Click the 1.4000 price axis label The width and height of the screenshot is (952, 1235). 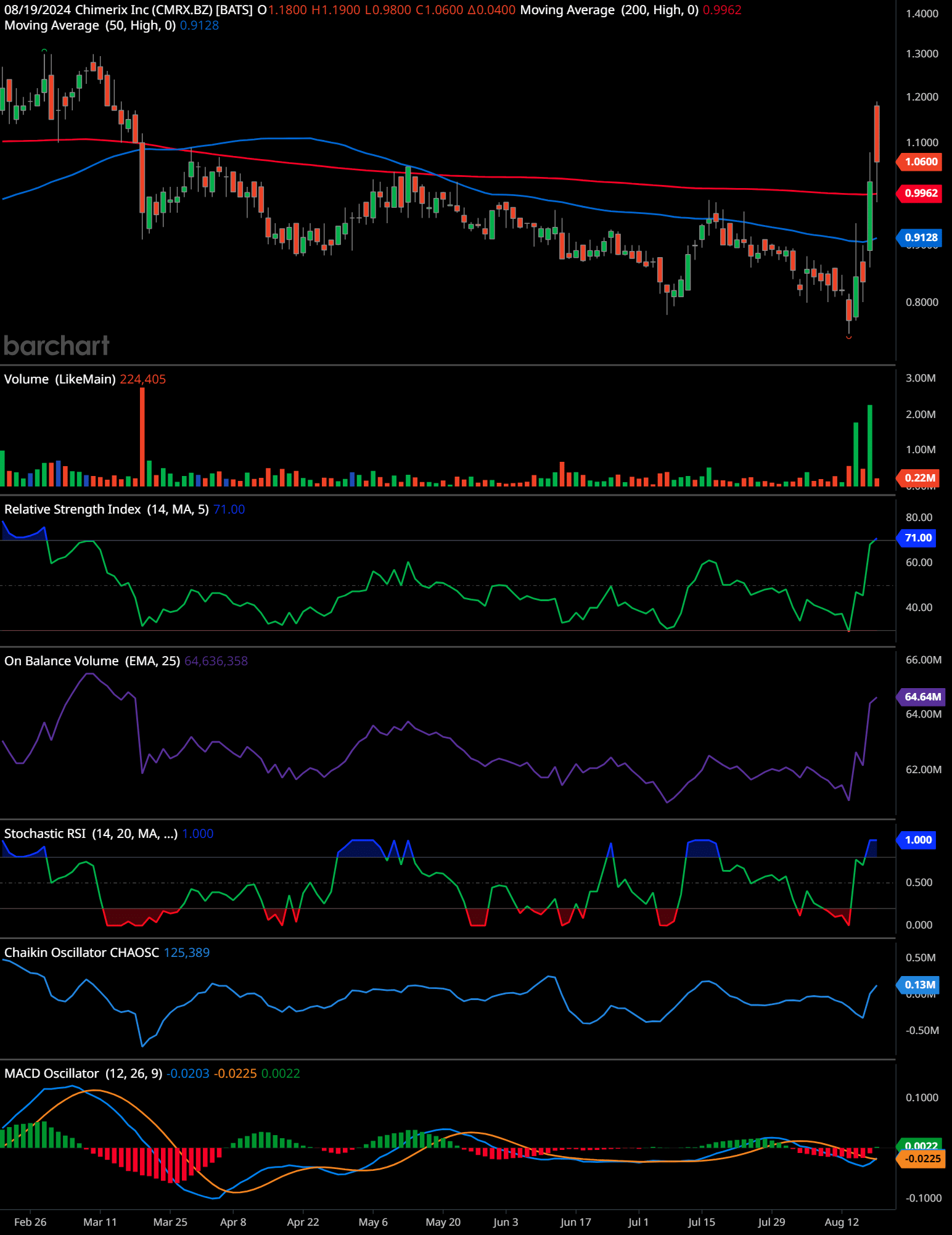922,14
